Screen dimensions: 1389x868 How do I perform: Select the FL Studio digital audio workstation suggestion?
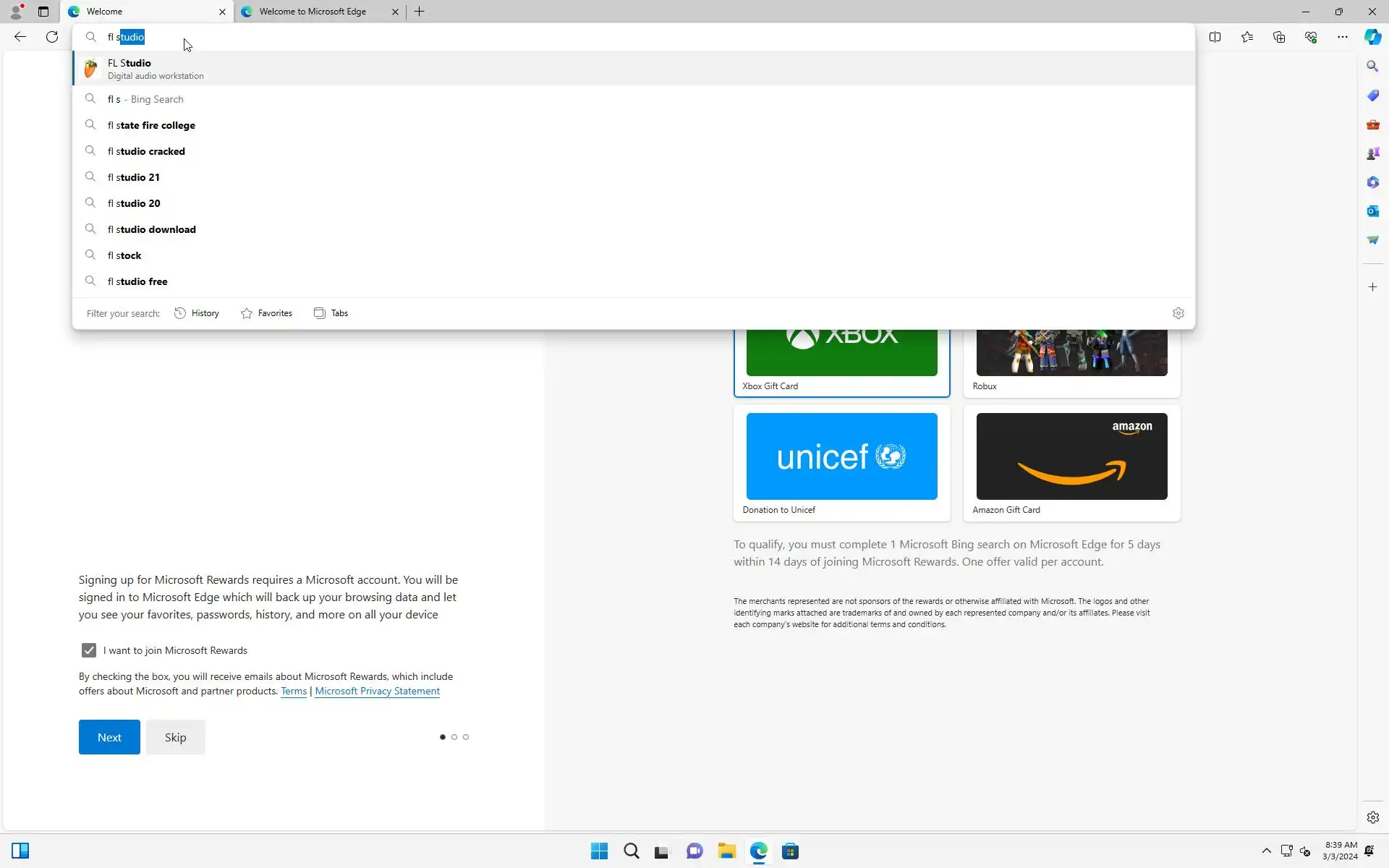(156, 69)
